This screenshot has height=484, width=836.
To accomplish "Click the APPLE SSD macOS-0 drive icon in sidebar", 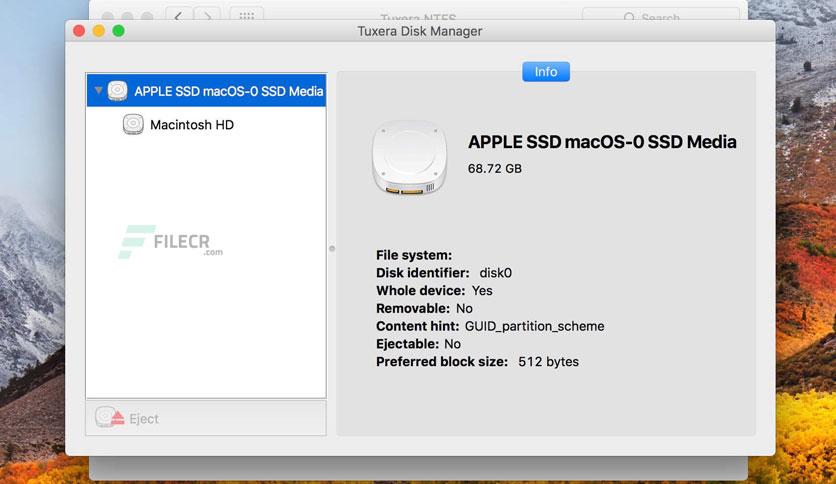I will click(117, 91).
